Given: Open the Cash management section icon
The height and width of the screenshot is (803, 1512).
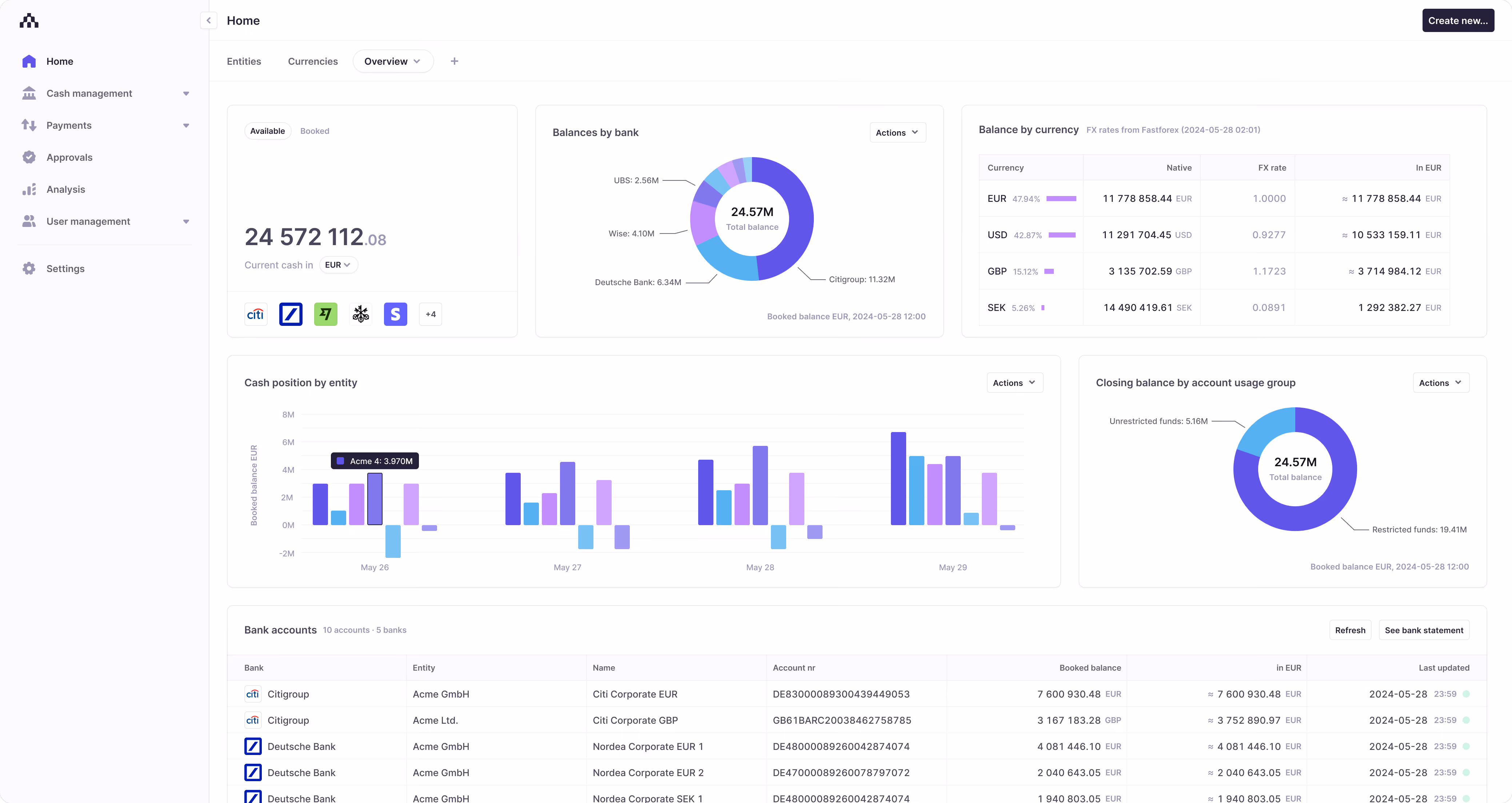Looking at the screenshot, I should click(x=29, y=93).
